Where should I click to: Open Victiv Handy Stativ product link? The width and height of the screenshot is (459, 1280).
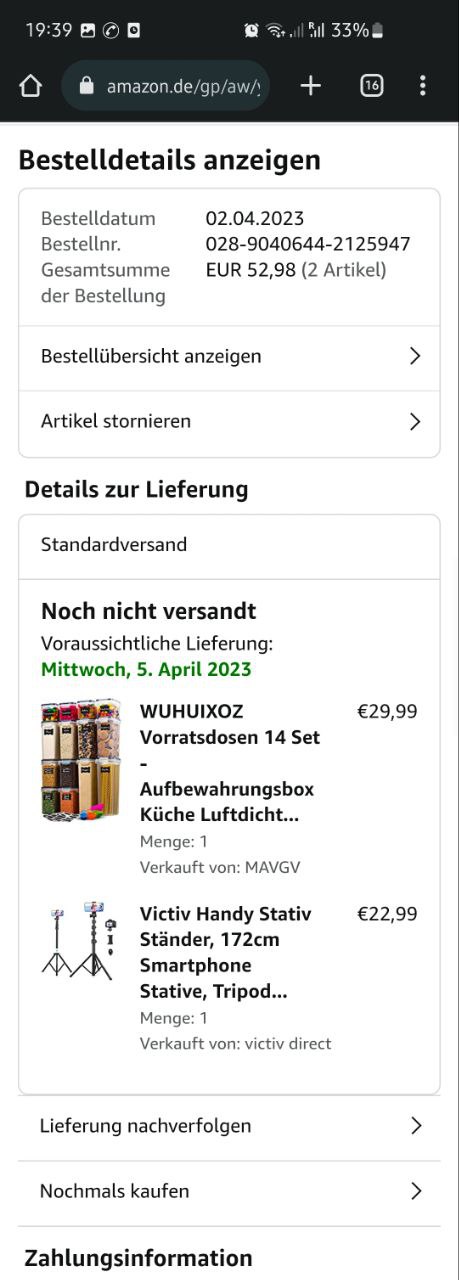tap(226, 953)
